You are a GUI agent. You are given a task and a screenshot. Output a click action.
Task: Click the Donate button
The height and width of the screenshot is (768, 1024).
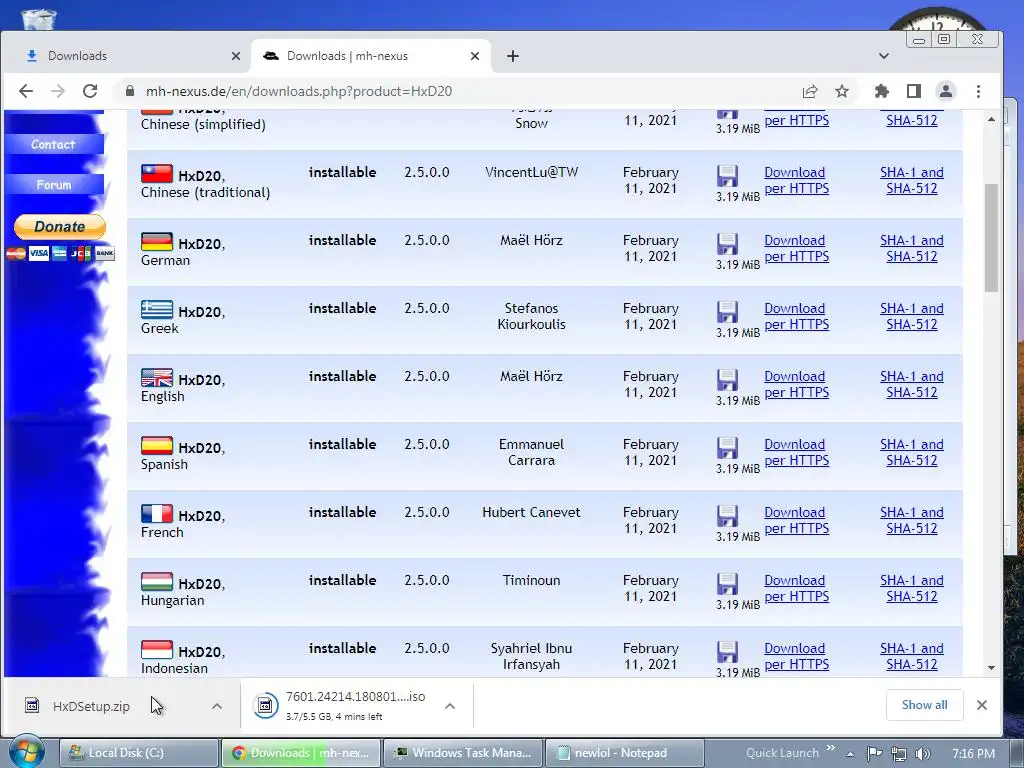(59, 227)
